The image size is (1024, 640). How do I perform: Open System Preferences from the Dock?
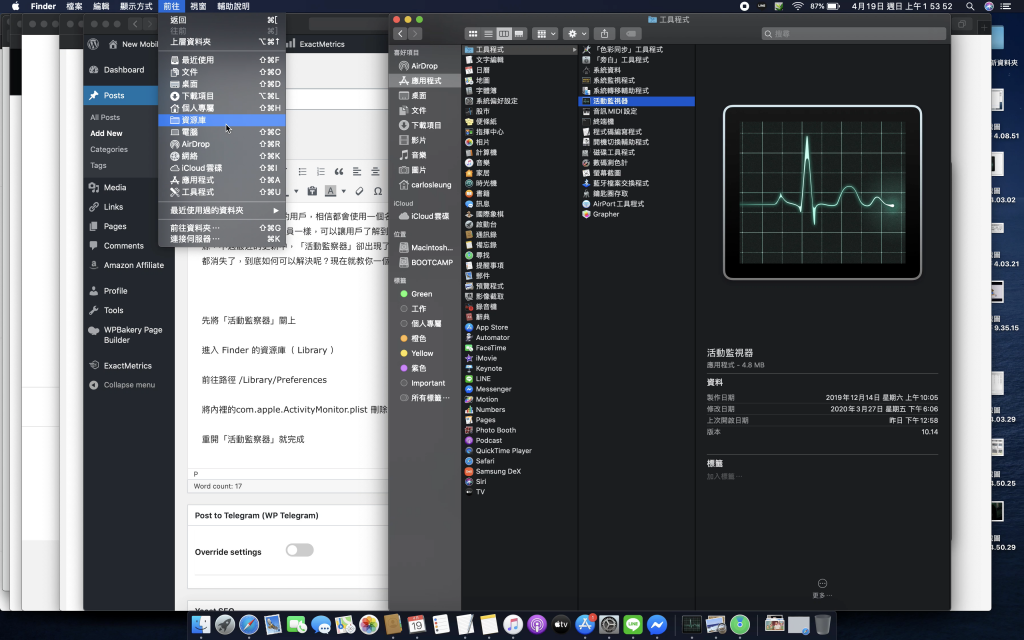(609, 625)
